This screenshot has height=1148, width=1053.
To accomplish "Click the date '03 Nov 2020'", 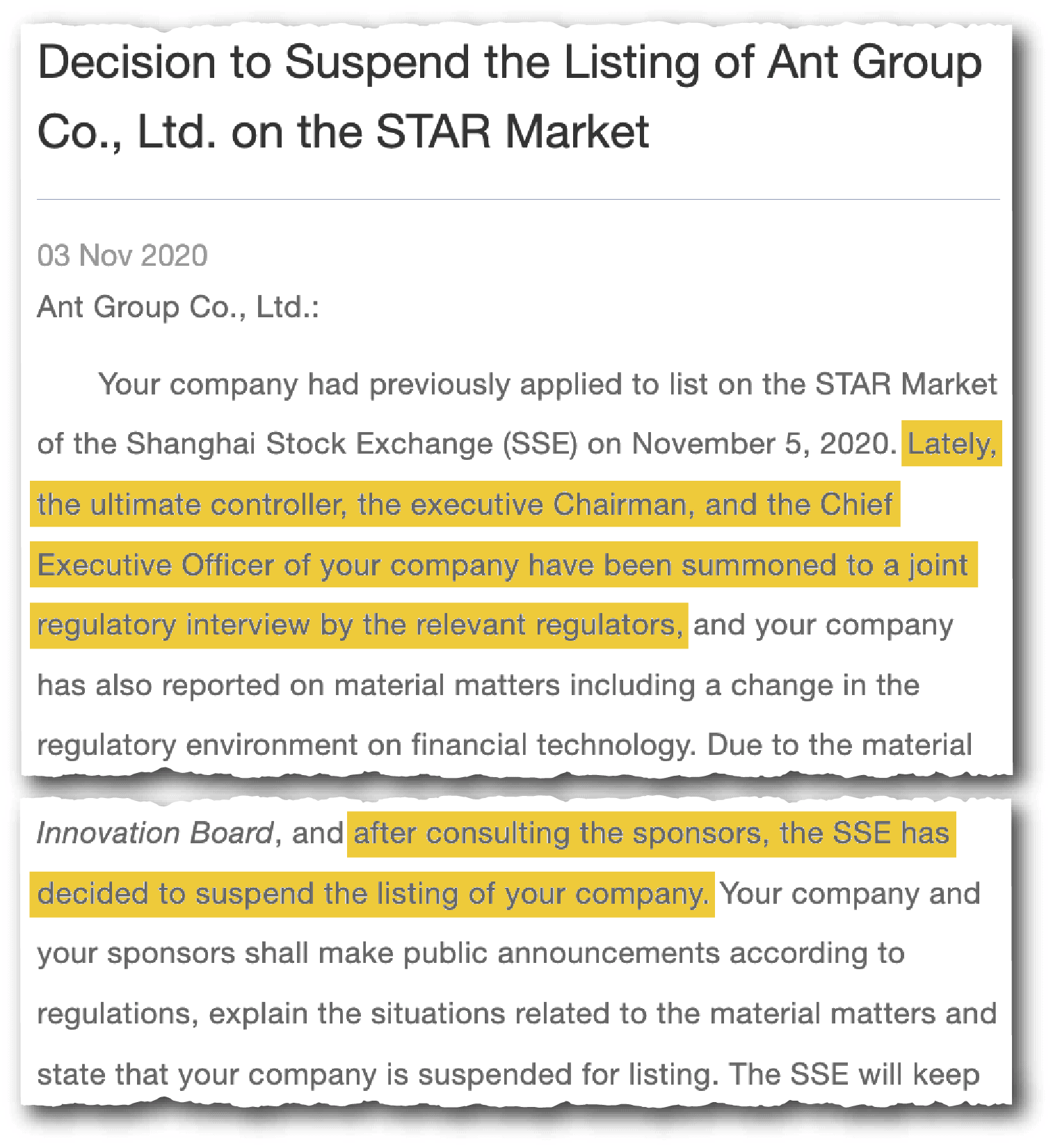I will (122, 256).
